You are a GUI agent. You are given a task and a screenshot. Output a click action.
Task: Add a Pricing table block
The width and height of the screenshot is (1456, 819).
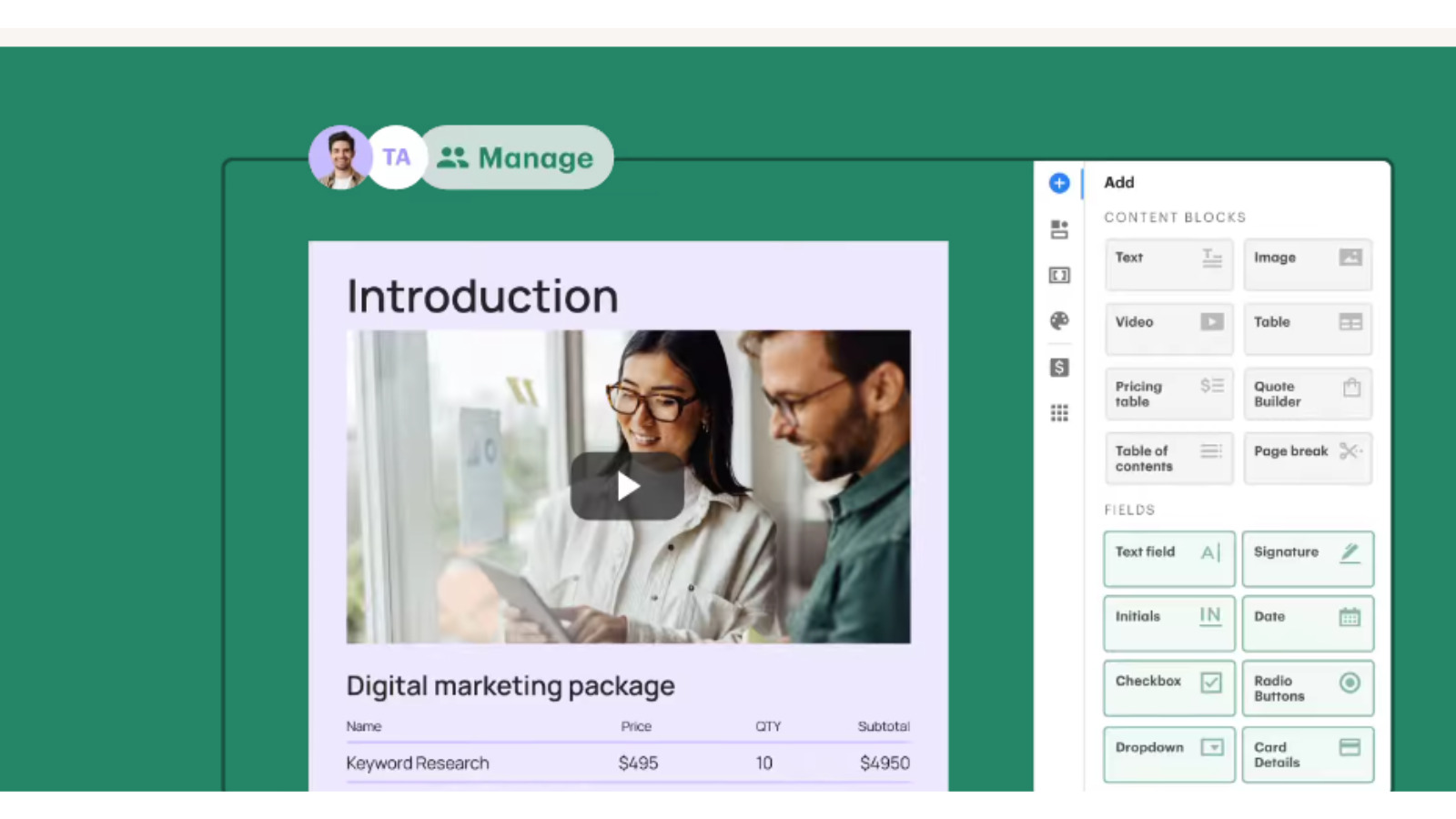pos(1168,393)
